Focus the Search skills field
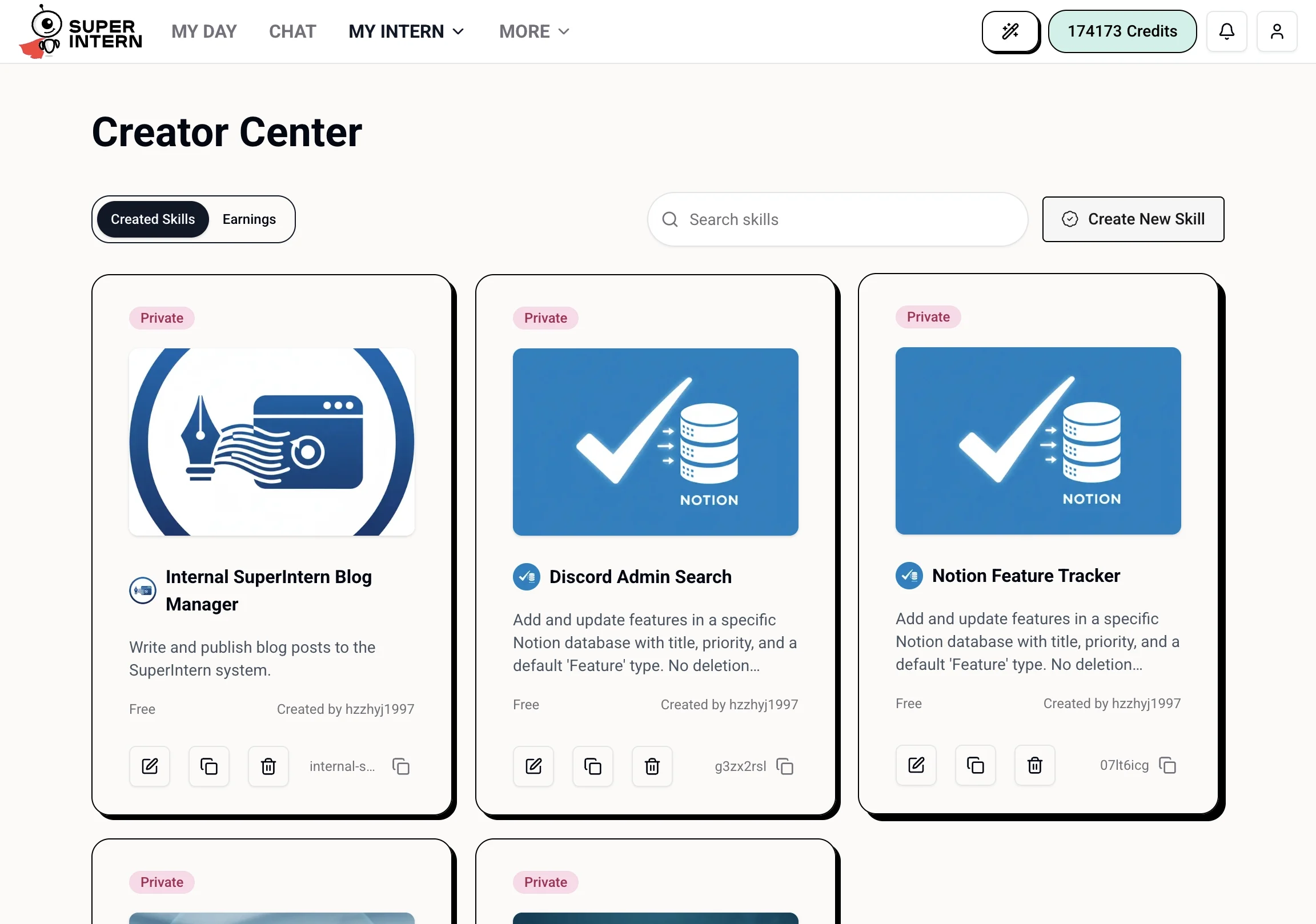 pyautogui.click(x=837, y=219)
